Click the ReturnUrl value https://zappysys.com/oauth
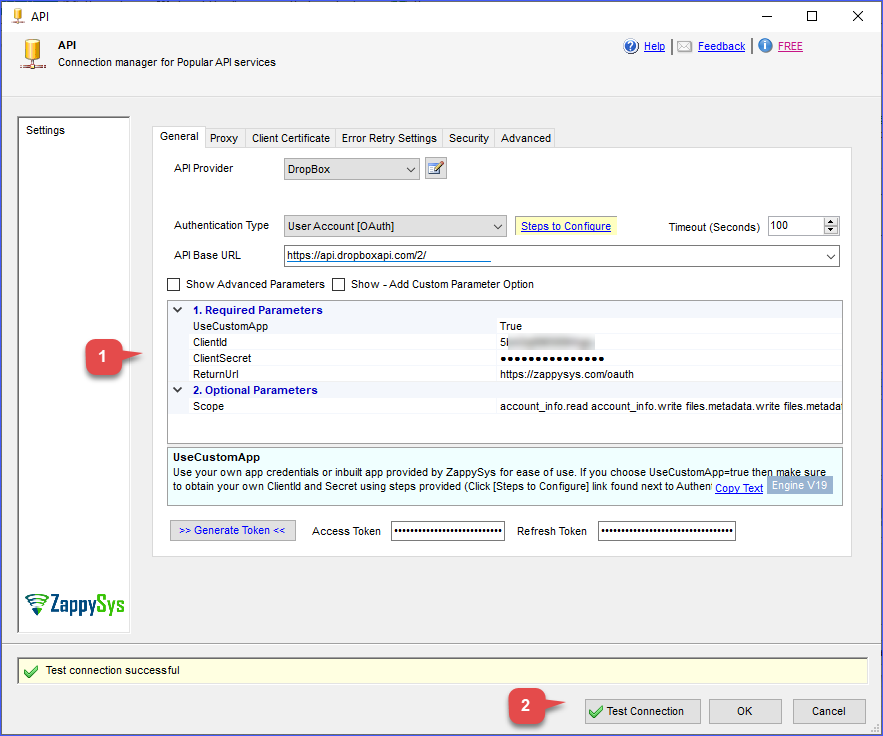Screen dimensions: 883x736 pos(567,374)
